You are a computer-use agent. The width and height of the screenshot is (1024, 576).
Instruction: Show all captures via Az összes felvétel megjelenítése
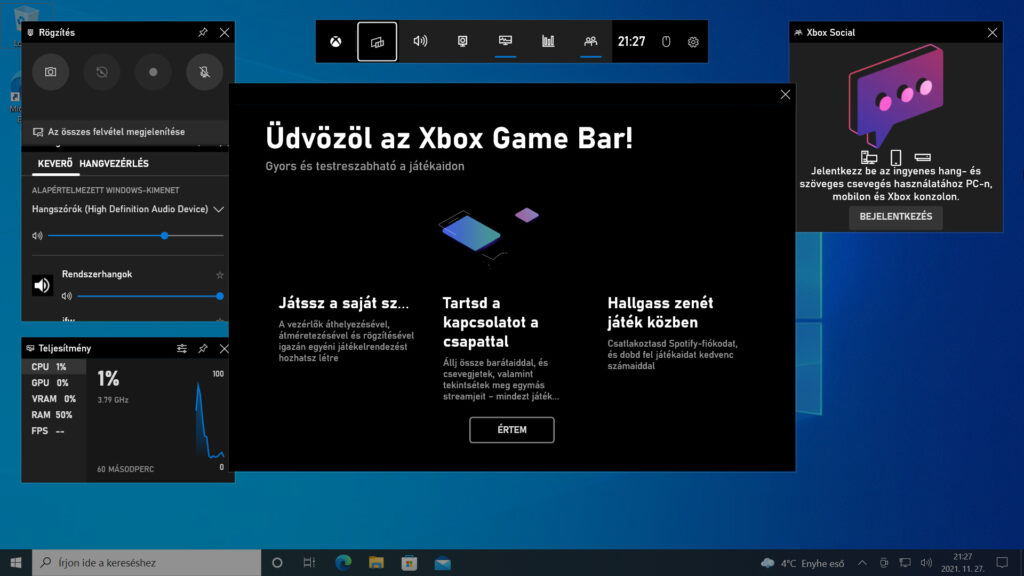[116, 132]
